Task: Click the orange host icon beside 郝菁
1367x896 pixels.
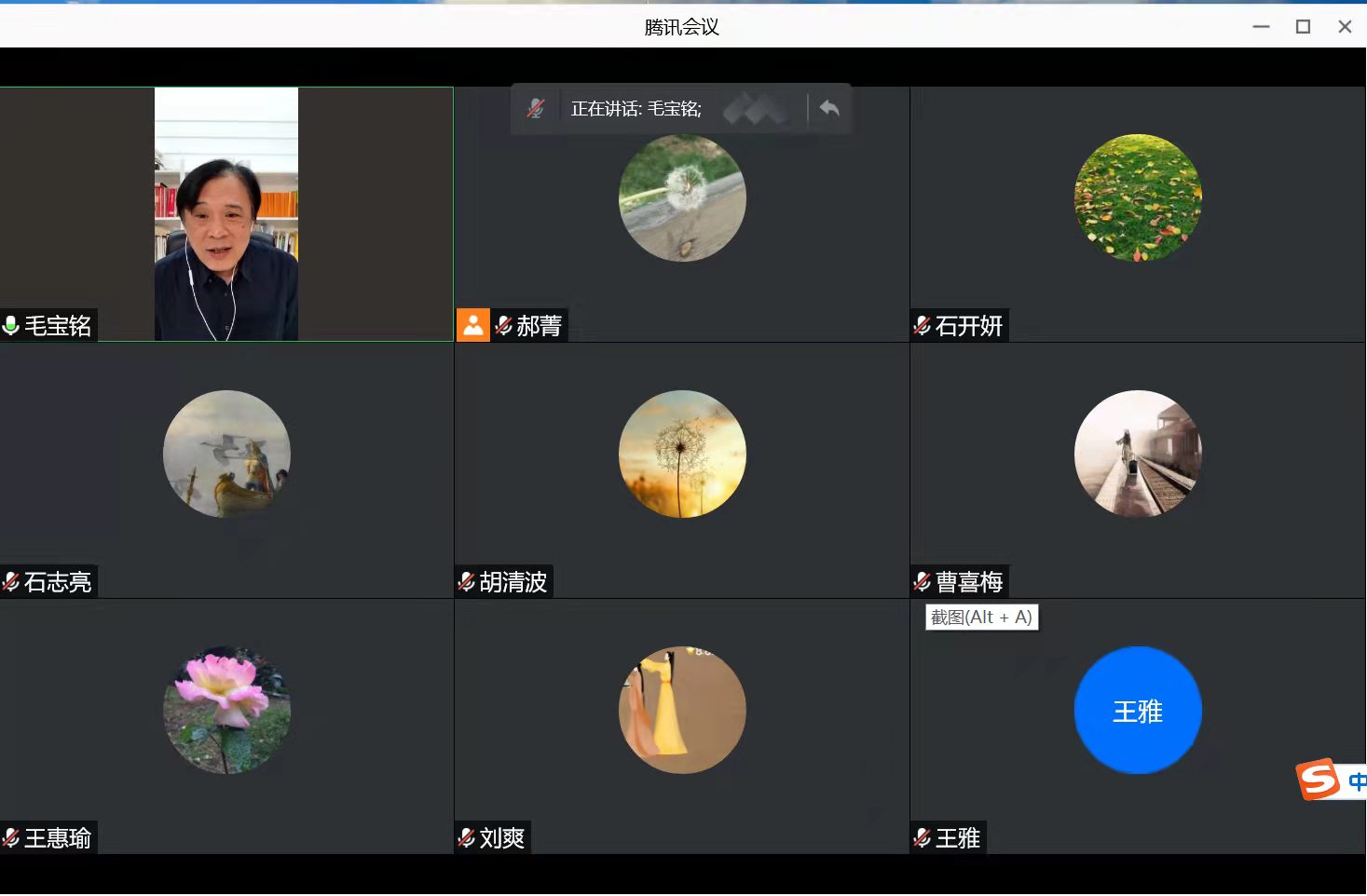Action: coord(473,325)
